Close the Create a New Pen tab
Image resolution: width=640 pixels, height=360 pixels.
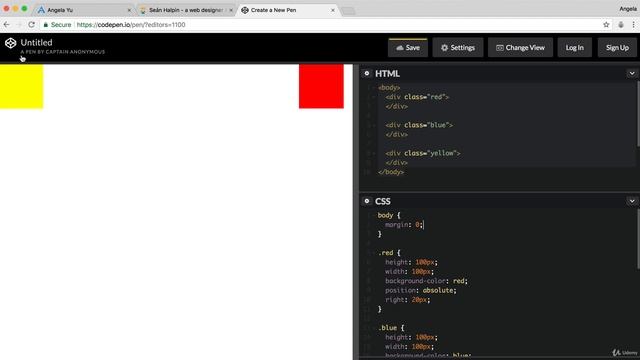point(333,10)
